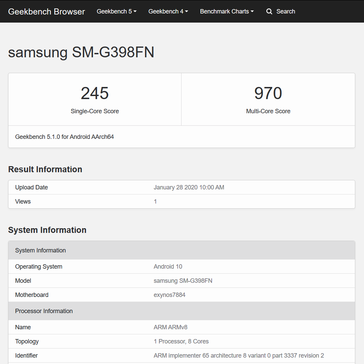364x364 pixels.
Task: Select the Upload Date value
Action: 189,187
